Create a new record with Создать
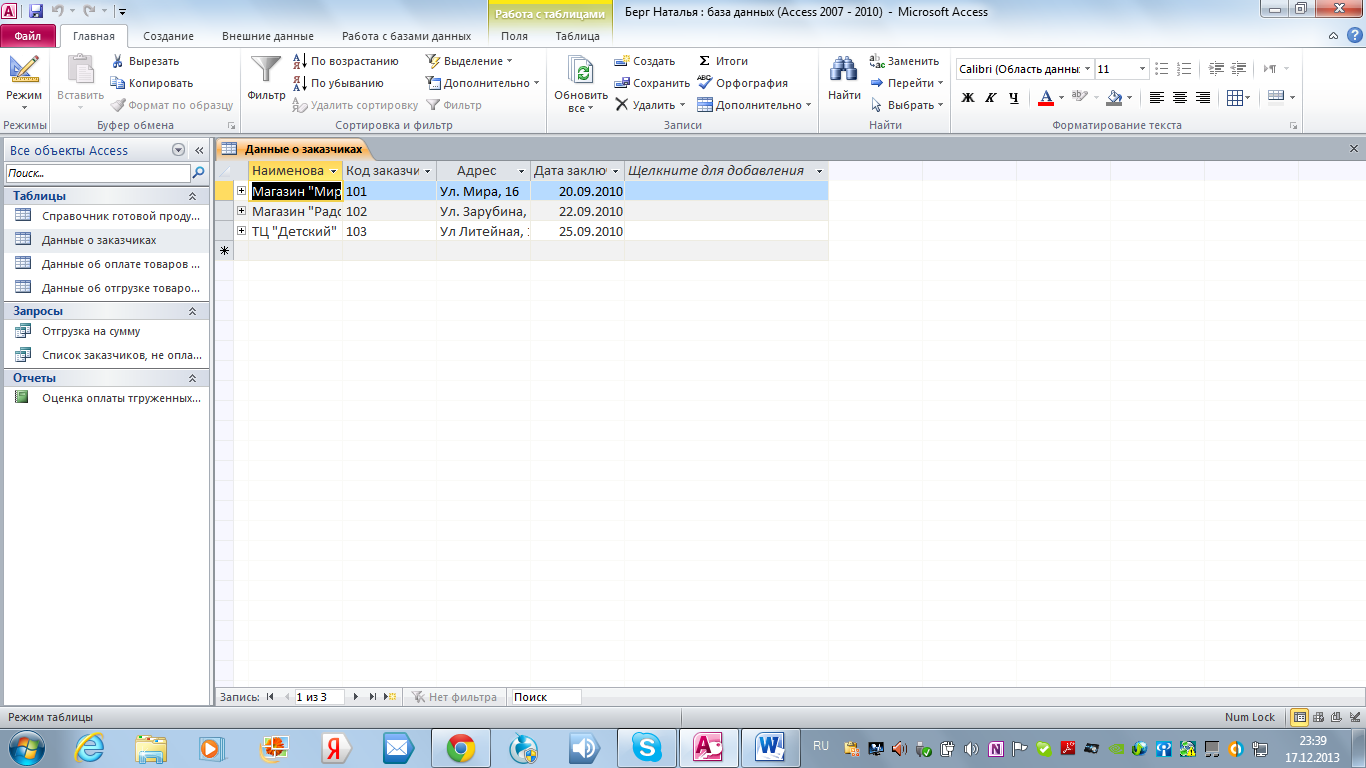This screenshot has height=768, width=1366. [645, 61]
